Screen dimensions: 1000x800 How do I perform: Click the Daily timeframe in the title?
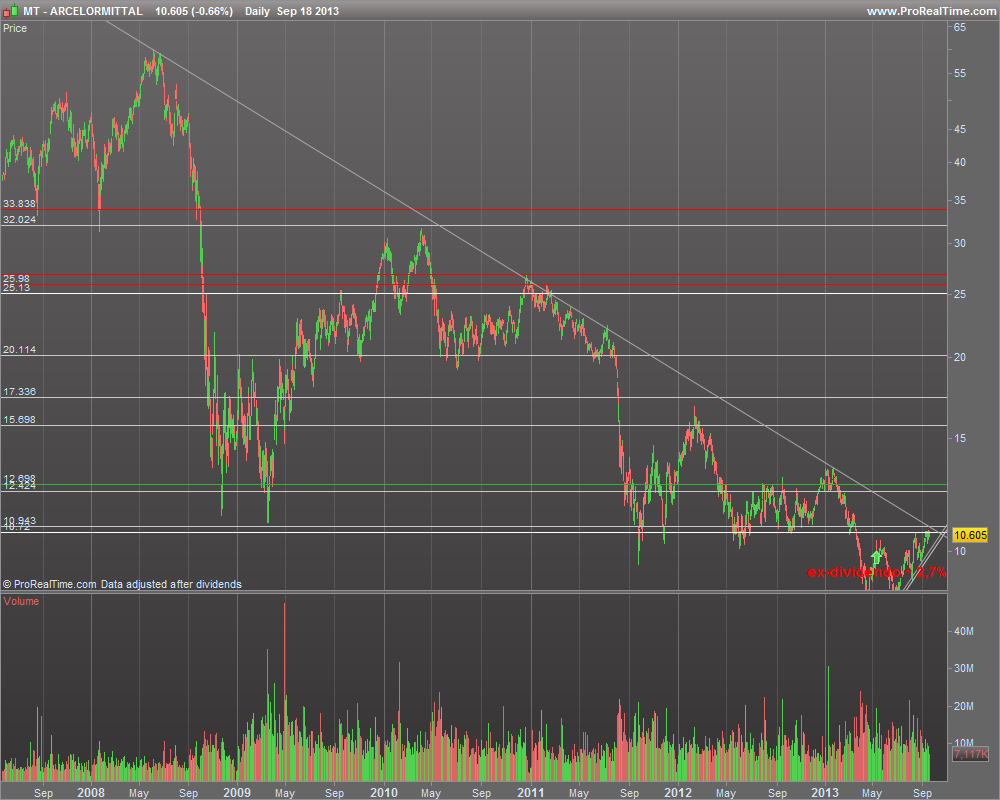tap(257, 11)
